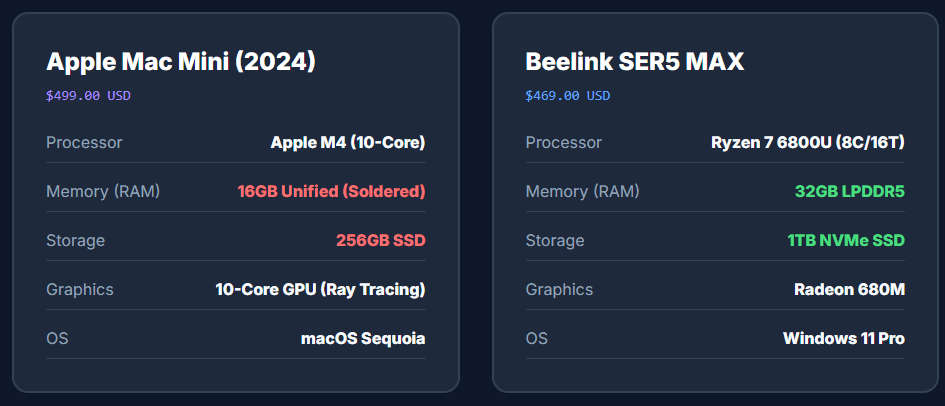The image size is (945, 406).
Task: Click the Beelink SER5 MAX title
Action: [634, 62]
